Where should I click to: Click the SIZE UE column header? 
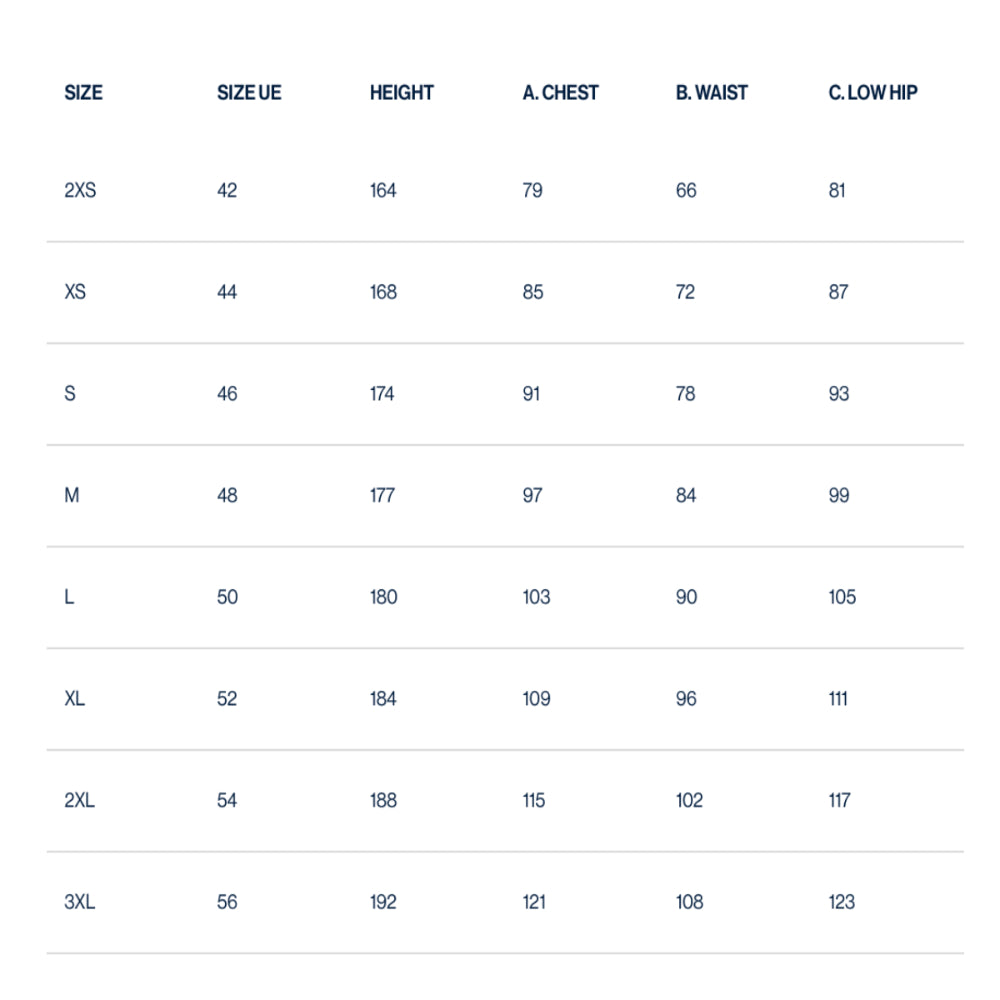249,93
